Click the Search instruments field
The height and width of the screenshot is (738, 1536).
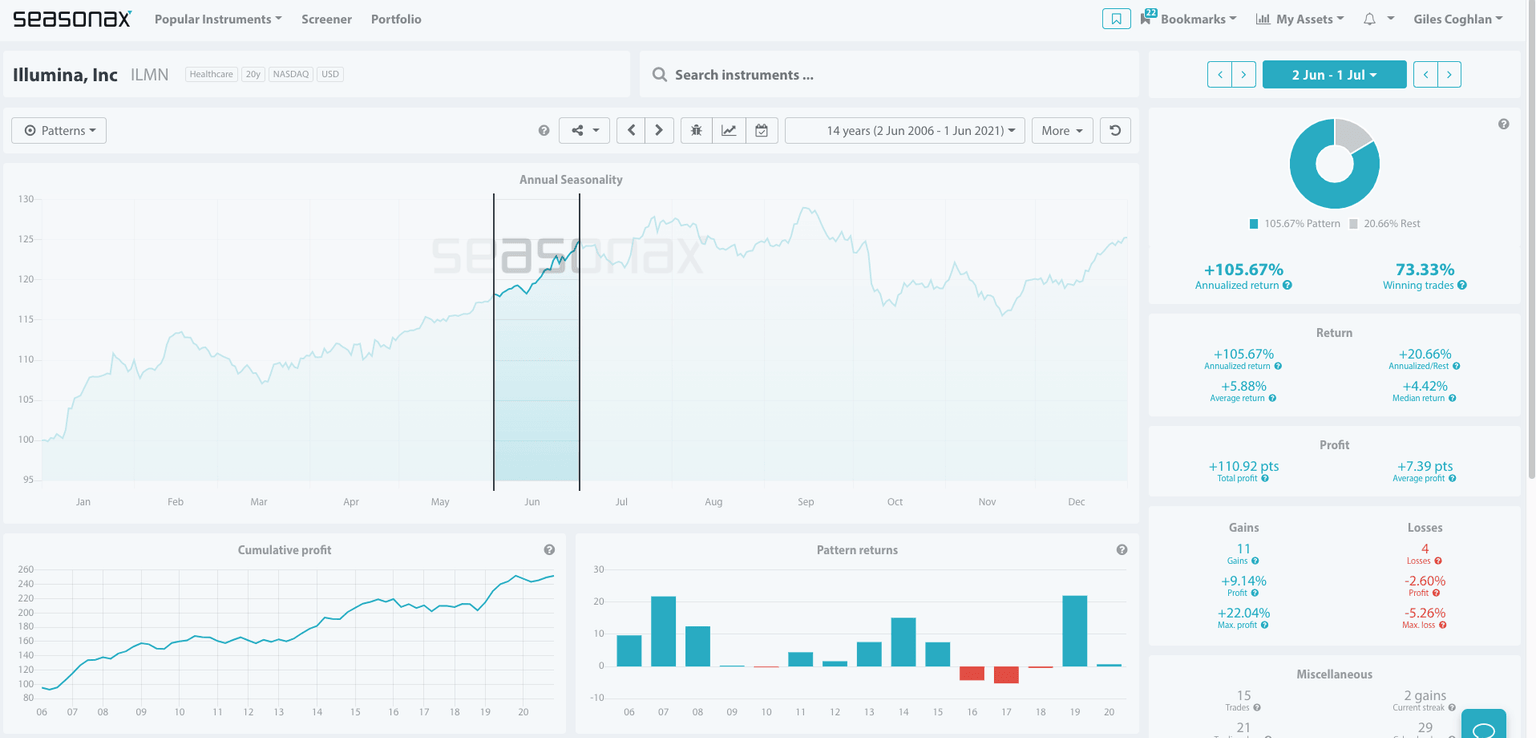[888, 75]
